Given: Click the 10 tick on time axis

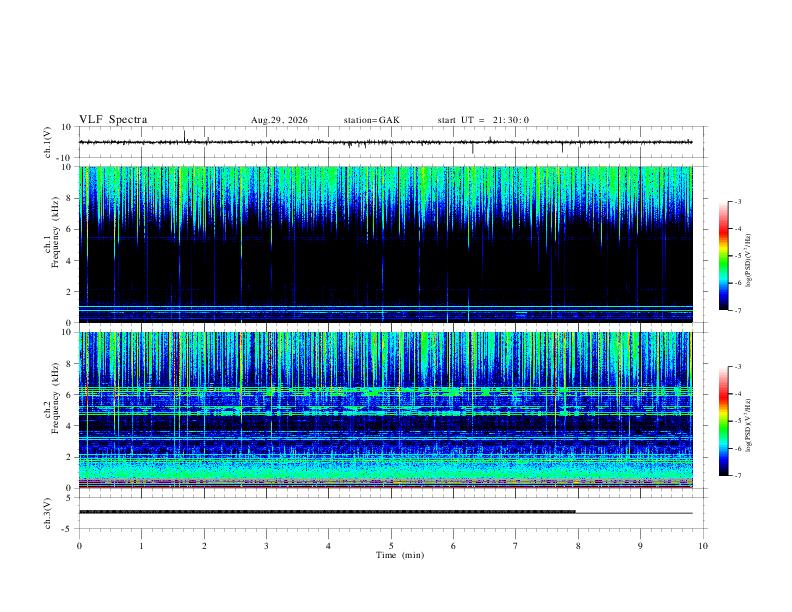Looking at the screenshot, I should click(703, 546).
